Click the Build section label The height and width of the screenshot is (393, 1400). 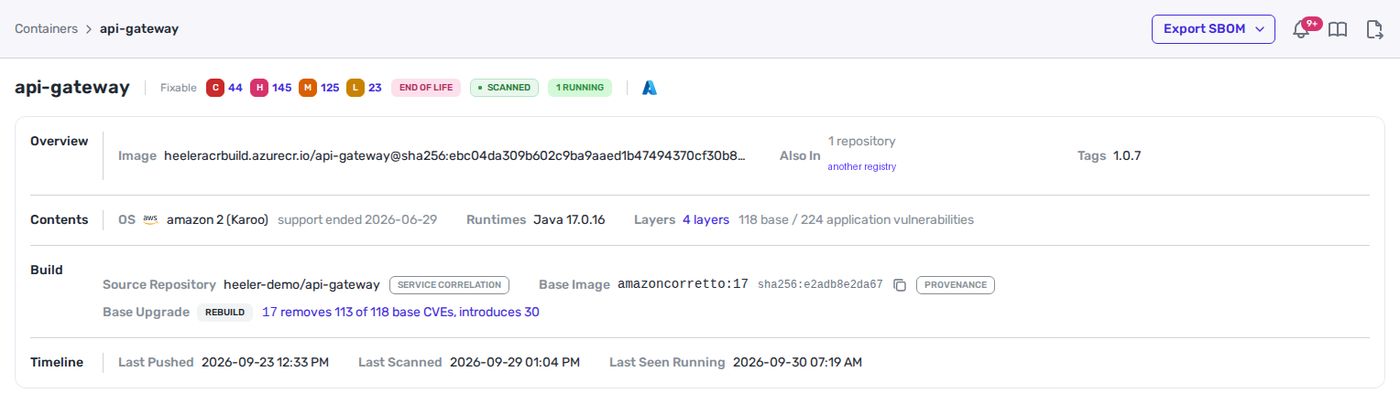(x=46, y=270)
